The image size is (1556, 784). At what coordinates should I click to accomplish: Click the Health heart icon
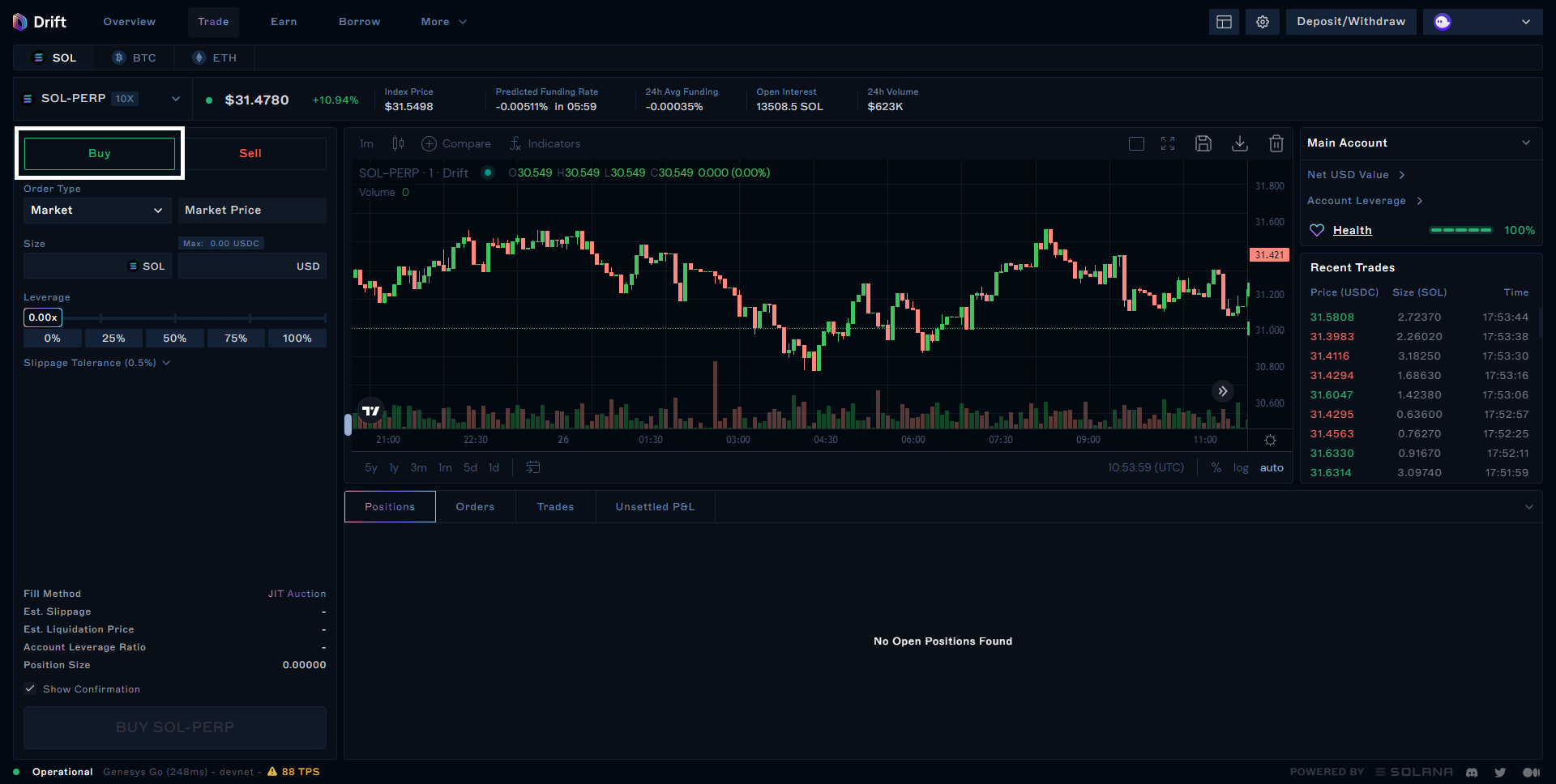(1317, 230)
